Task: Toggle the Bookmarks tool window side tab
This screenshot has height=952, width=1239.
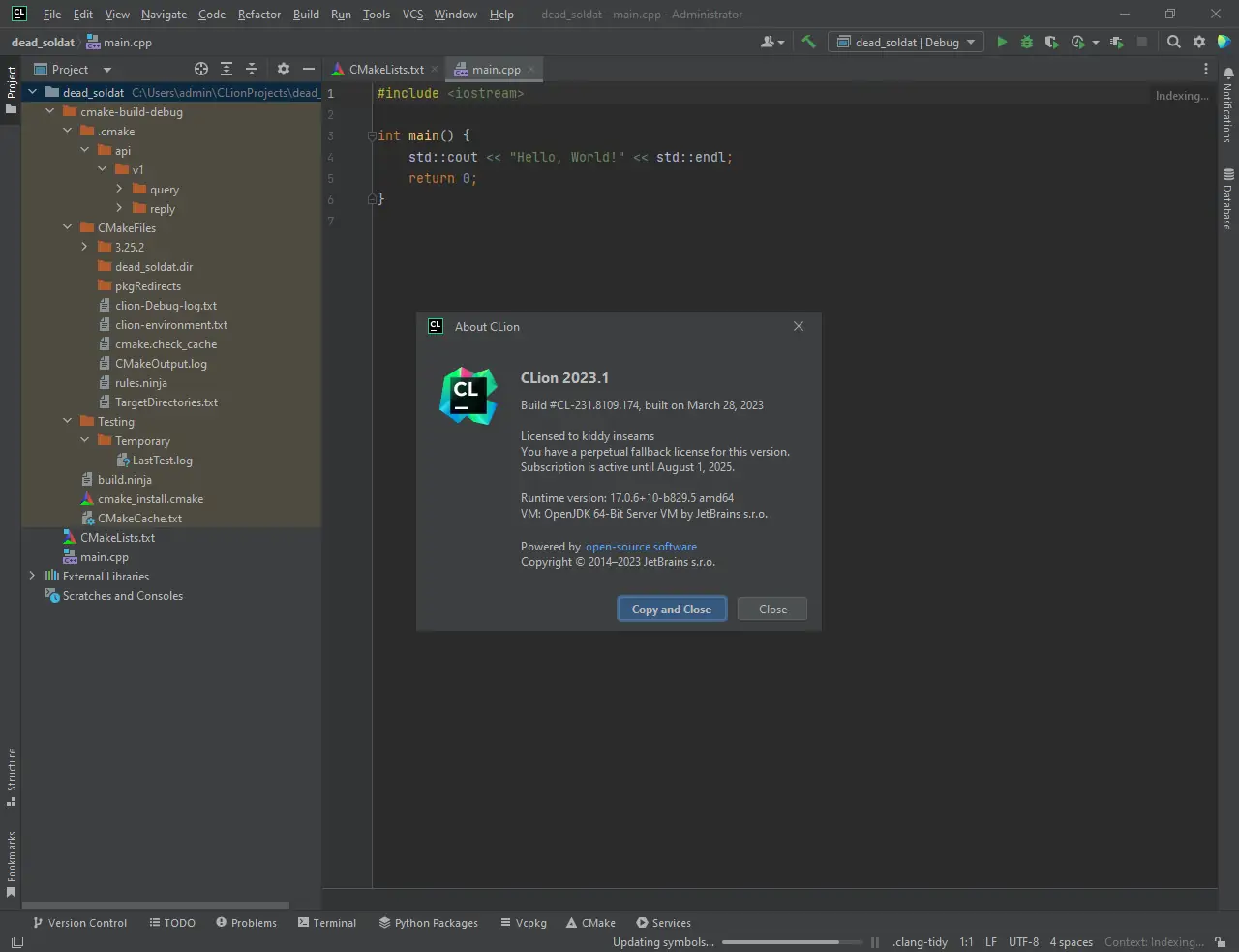Action: tap(11, 863)
